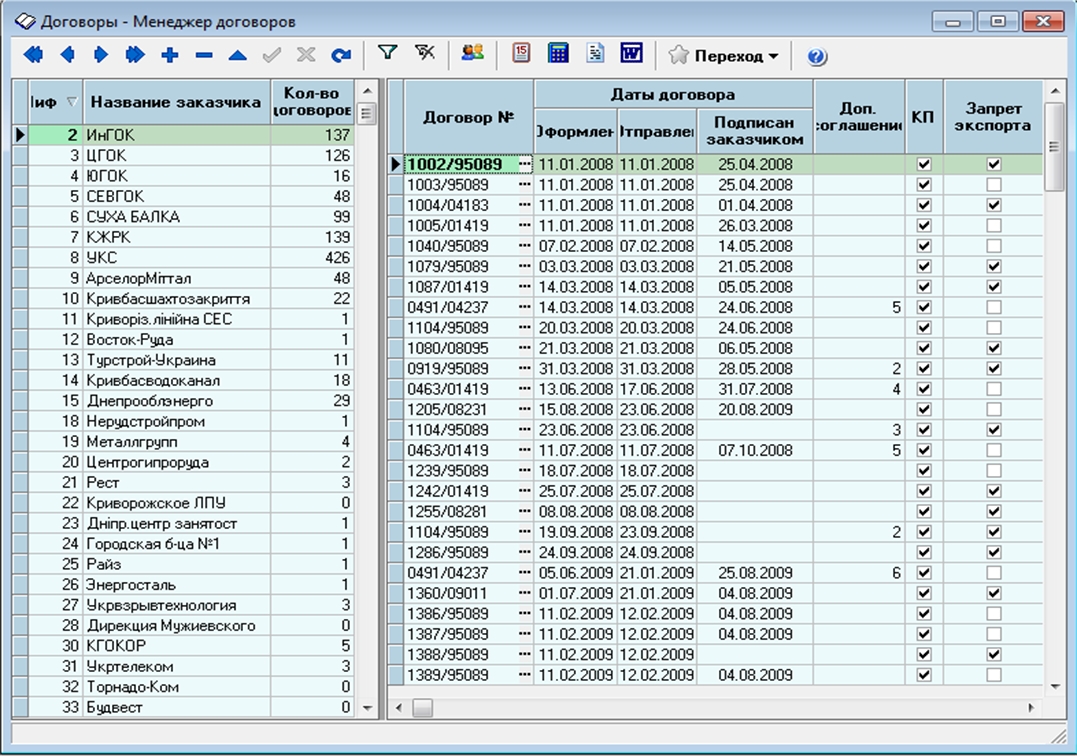Screen dimensions: 1077x756
Task: Click Доп. соглашение column header
Action: click(859, 117)
